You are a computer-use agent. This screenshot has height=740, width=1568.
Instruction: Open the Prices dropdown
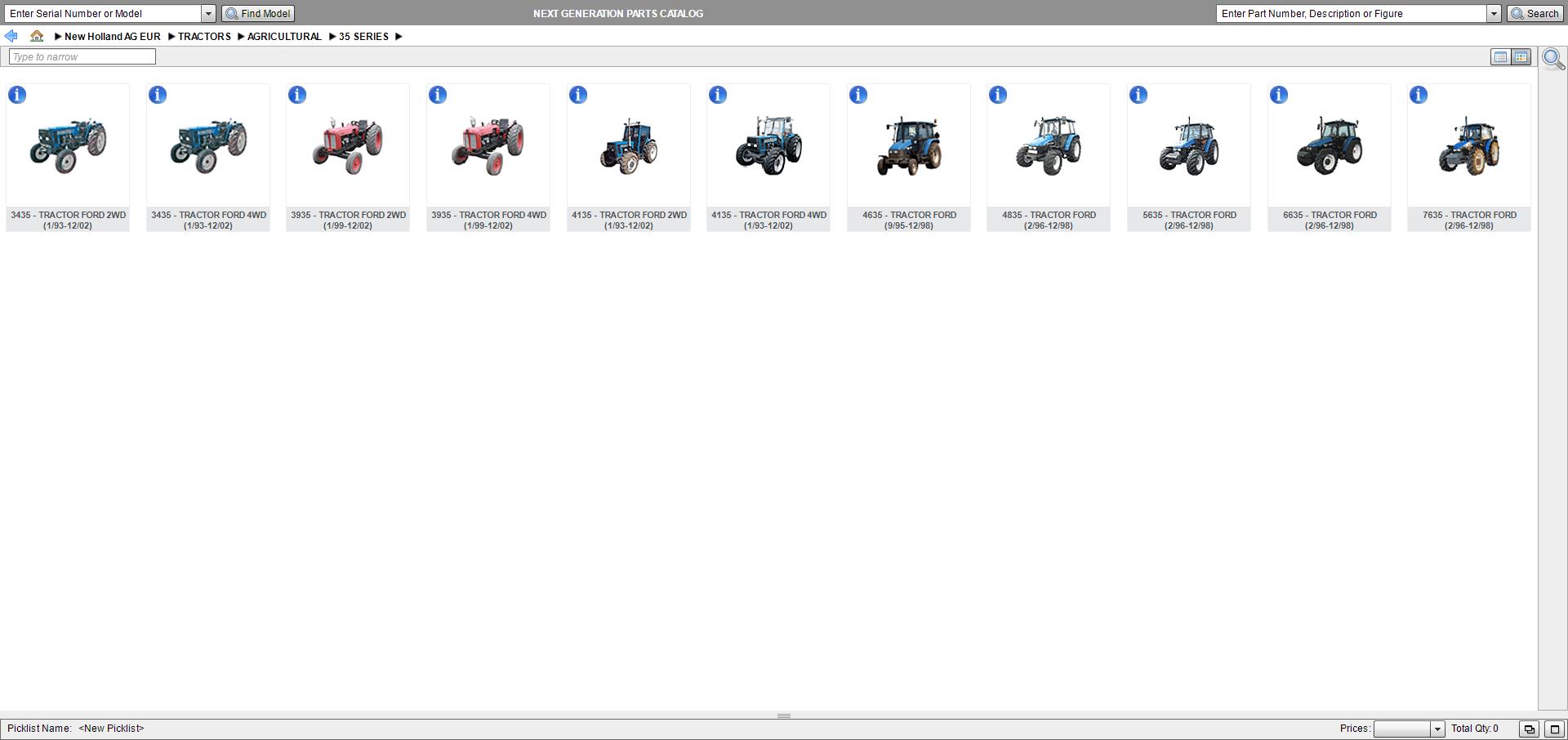[x=1437, y=729]
